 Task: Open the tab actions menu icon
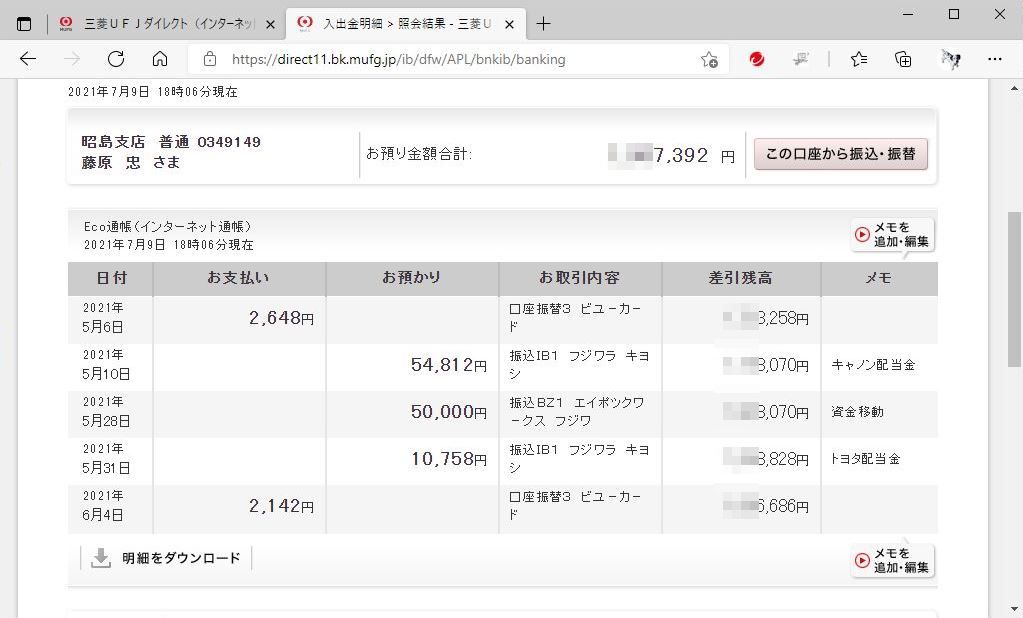[x=23, y=24]
